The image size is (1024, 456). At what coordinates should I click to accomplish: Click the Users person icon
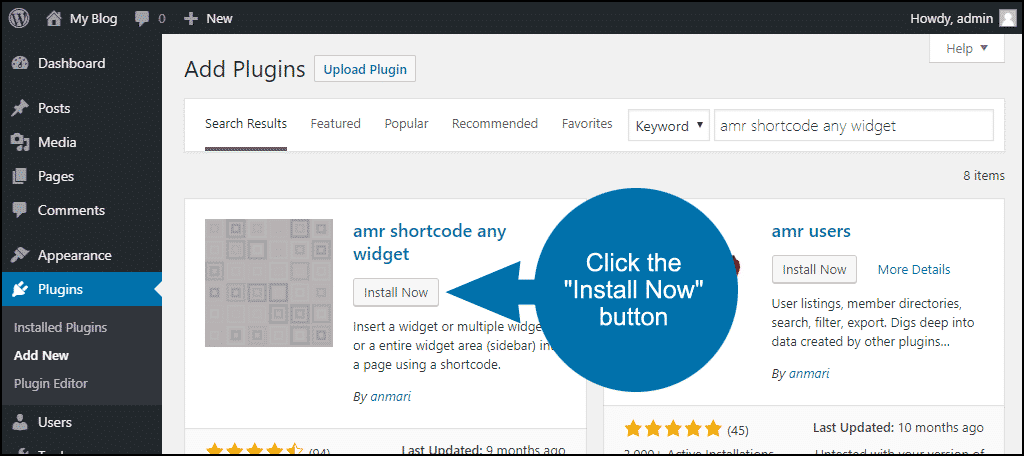click(20, 422)
